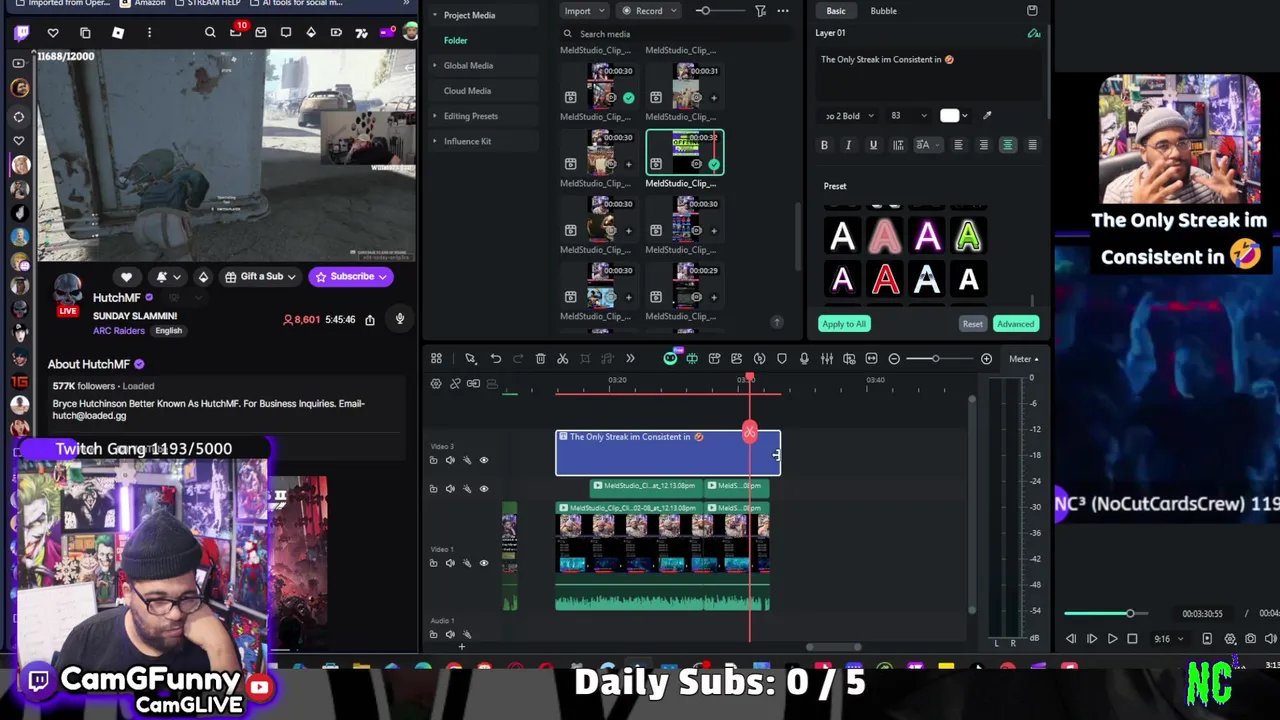The width and height of the screenshot is (1280, 720).
Task: Click the fit timeline to window icon
Action: pyautogui.click(x=872, y=358)
